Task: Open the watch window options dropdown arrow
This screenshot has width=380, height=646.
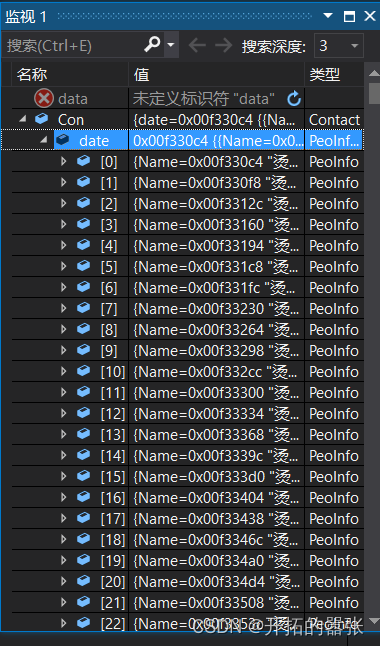Action: 328,16
